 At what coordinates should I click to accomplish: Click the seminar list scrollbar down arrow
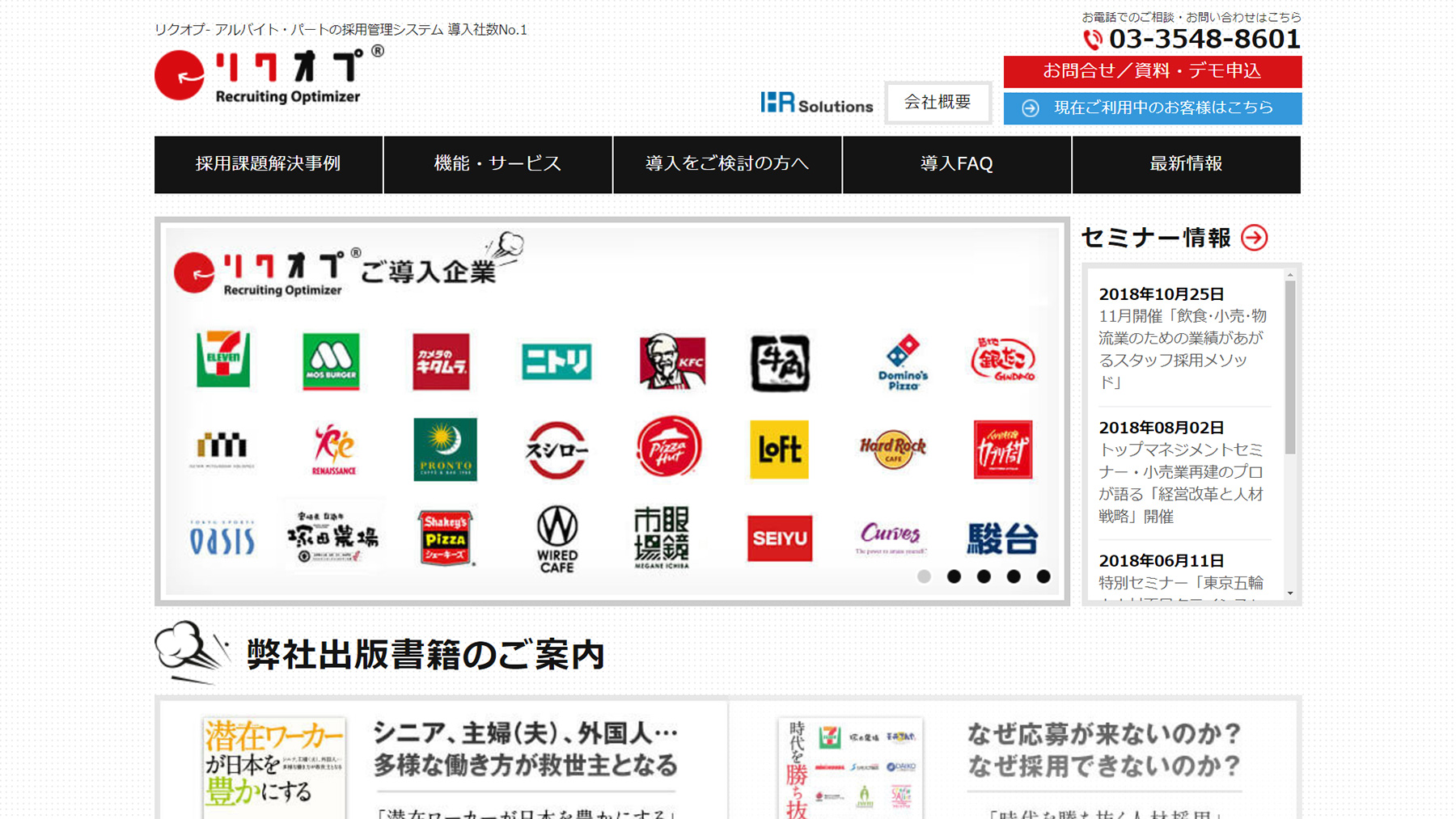[x=1290, y=593]
